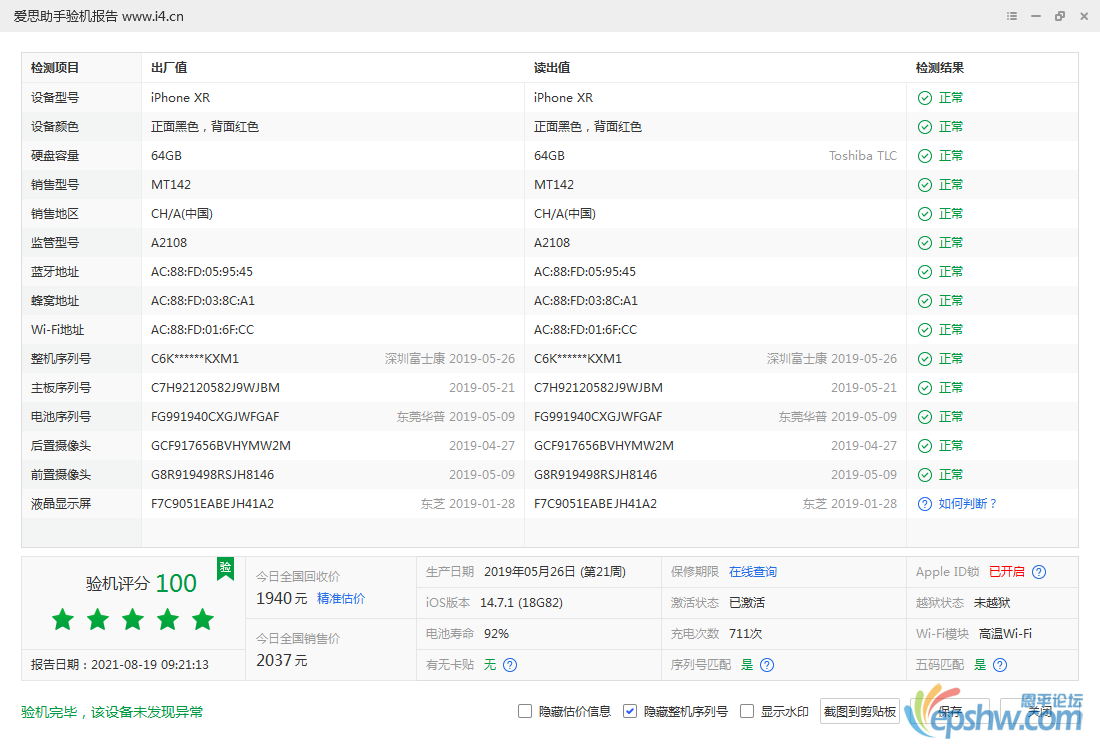Click the green check icon in 蓝牙地址 row
Screen dimensions: 1100x749
(x=925, y=272)
